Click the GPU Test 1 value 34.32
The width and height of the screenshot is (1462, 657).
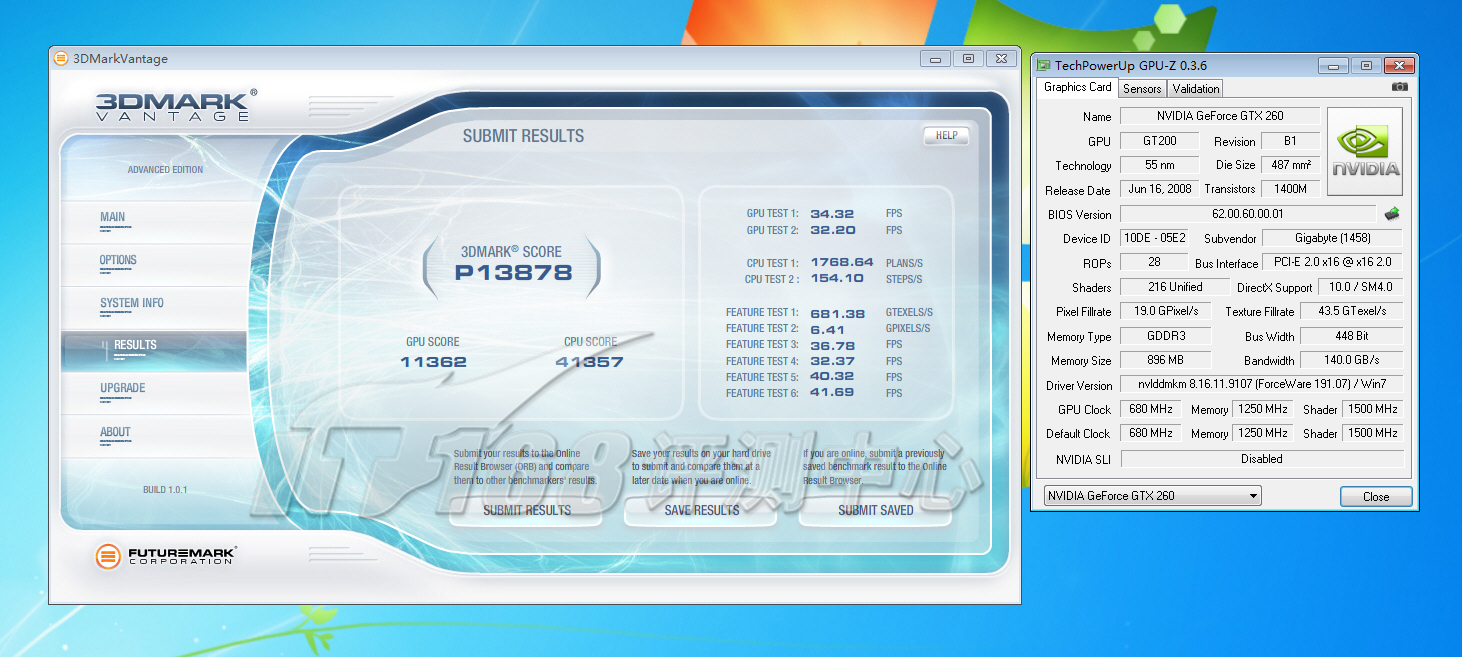point(832,213)
